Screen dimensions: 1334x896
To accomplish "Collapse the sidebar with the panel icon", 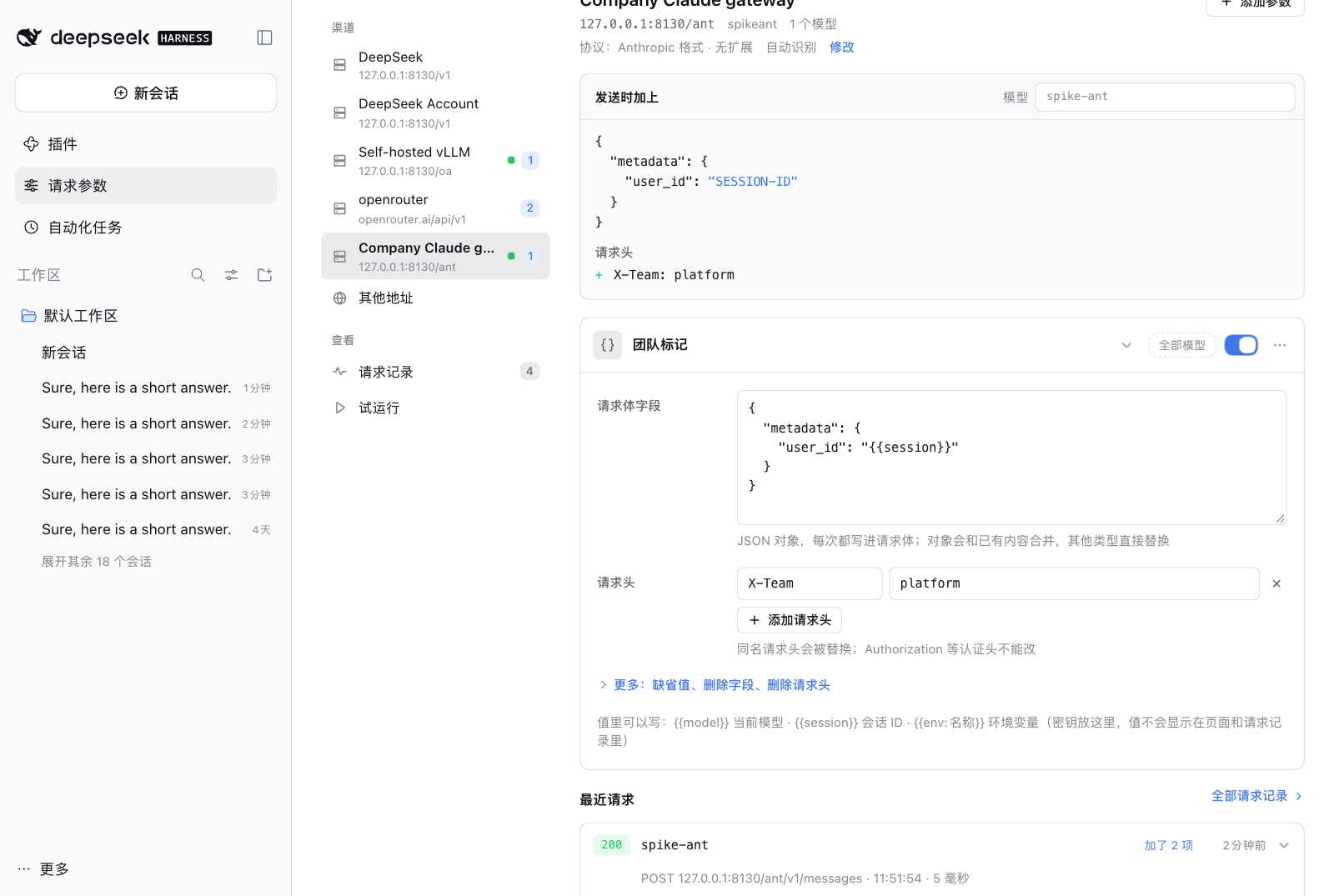I will [x=264, y=38].
